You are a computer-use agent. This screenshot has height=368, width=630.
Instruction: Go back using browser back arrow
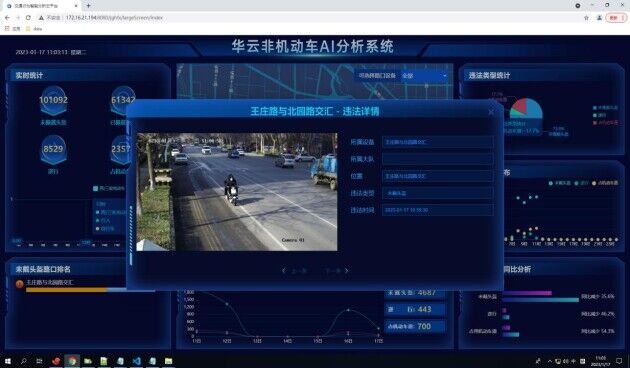click(x=7, y=18)
